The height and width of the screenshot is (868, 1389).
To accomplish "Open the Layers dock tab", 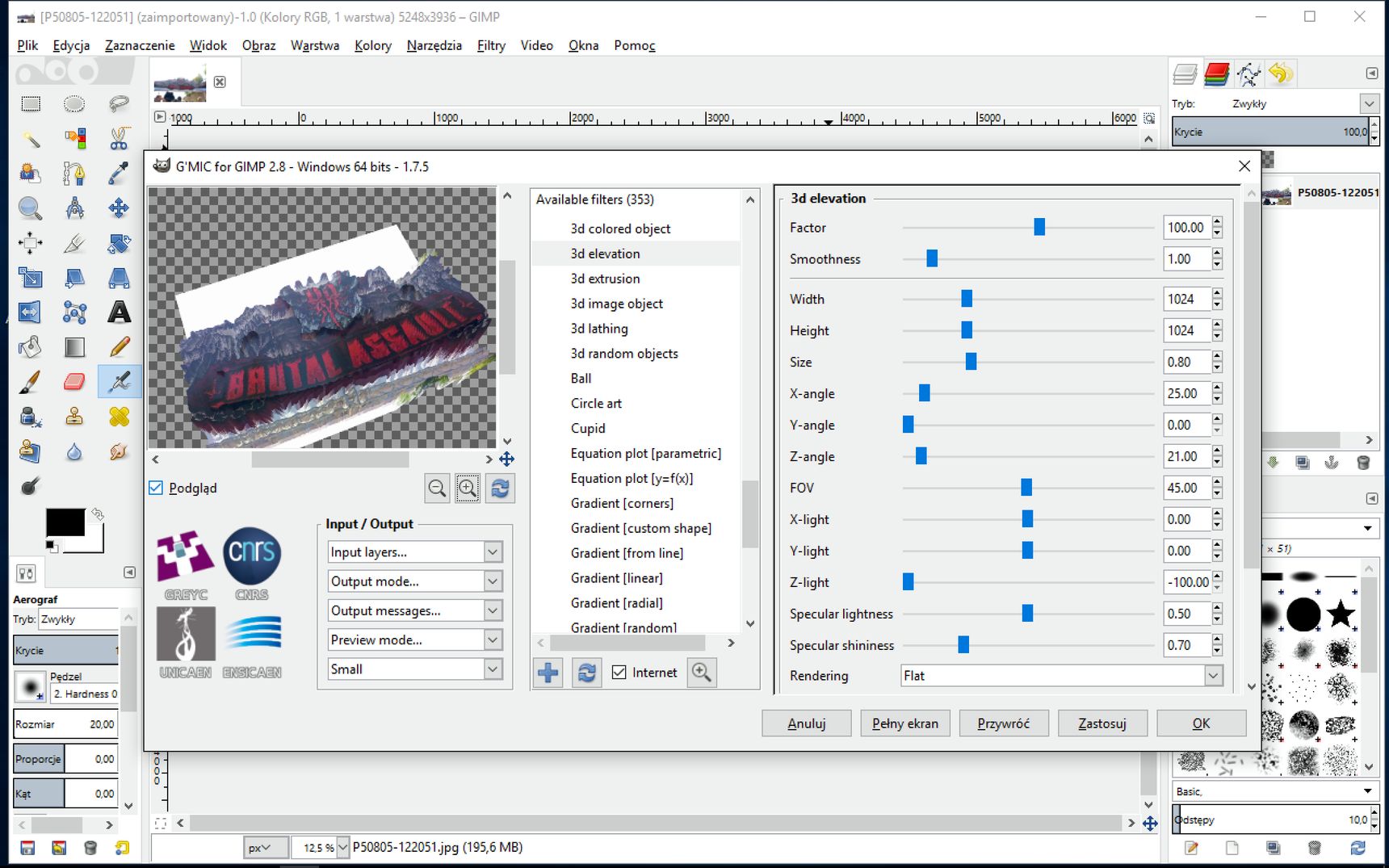I will (x=1185, y=74).
